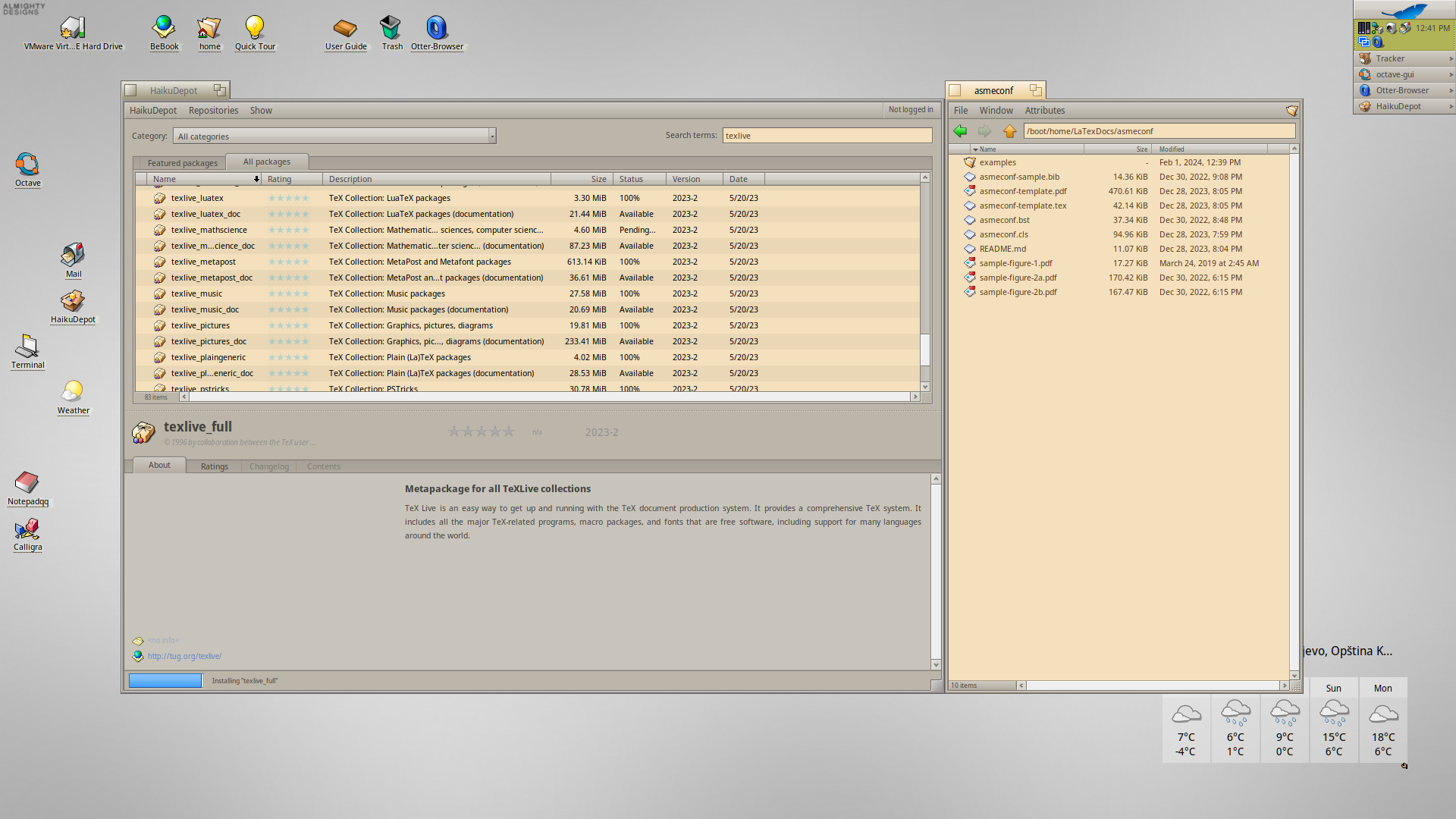Open the Notepadqq desktop icon
The width and height of the screenshot is (1456, 819).
tap(27, 484)
